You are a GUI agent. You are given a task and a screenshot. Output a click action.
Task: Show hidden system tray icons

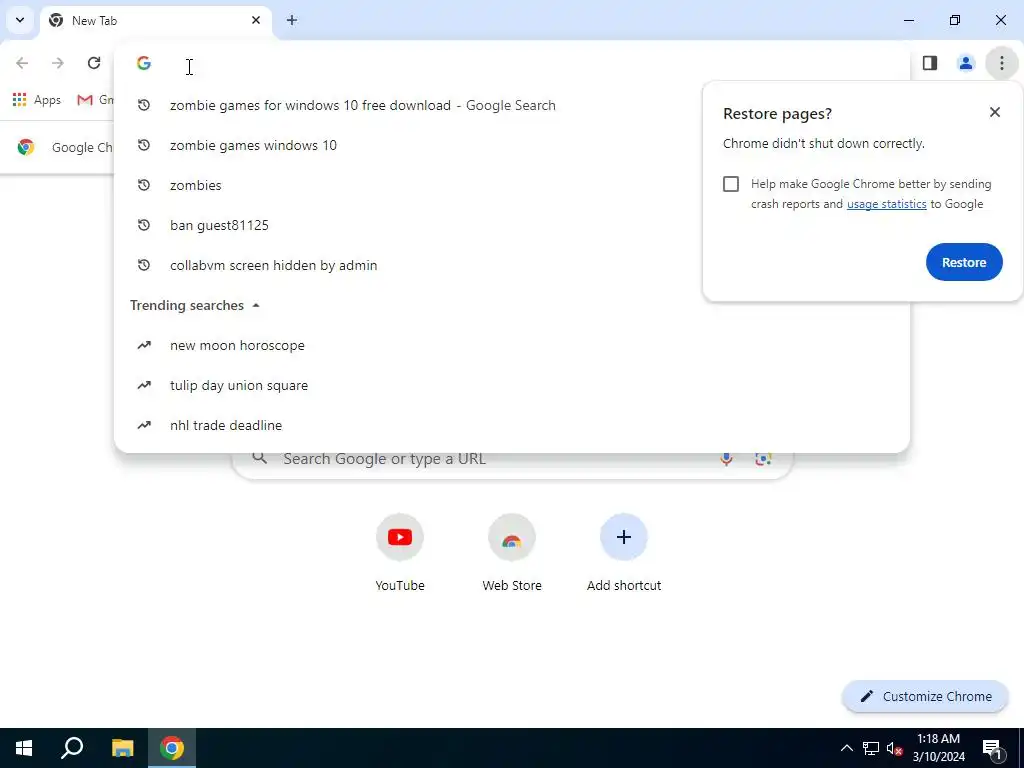846,748
